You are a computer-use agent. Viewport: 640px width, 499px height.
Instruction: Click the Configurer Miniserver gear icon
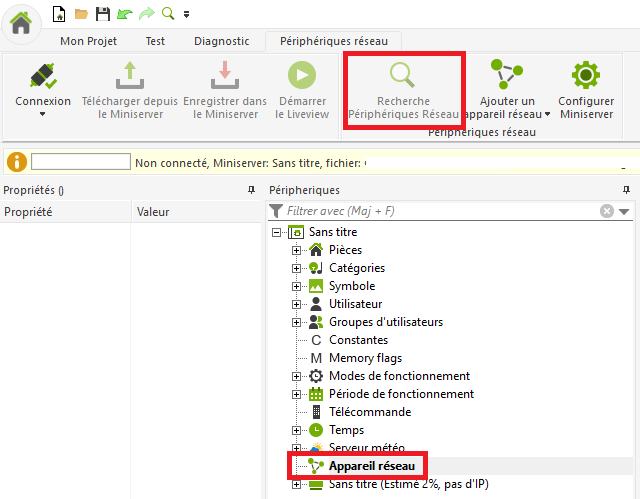(x=585, y=76)
